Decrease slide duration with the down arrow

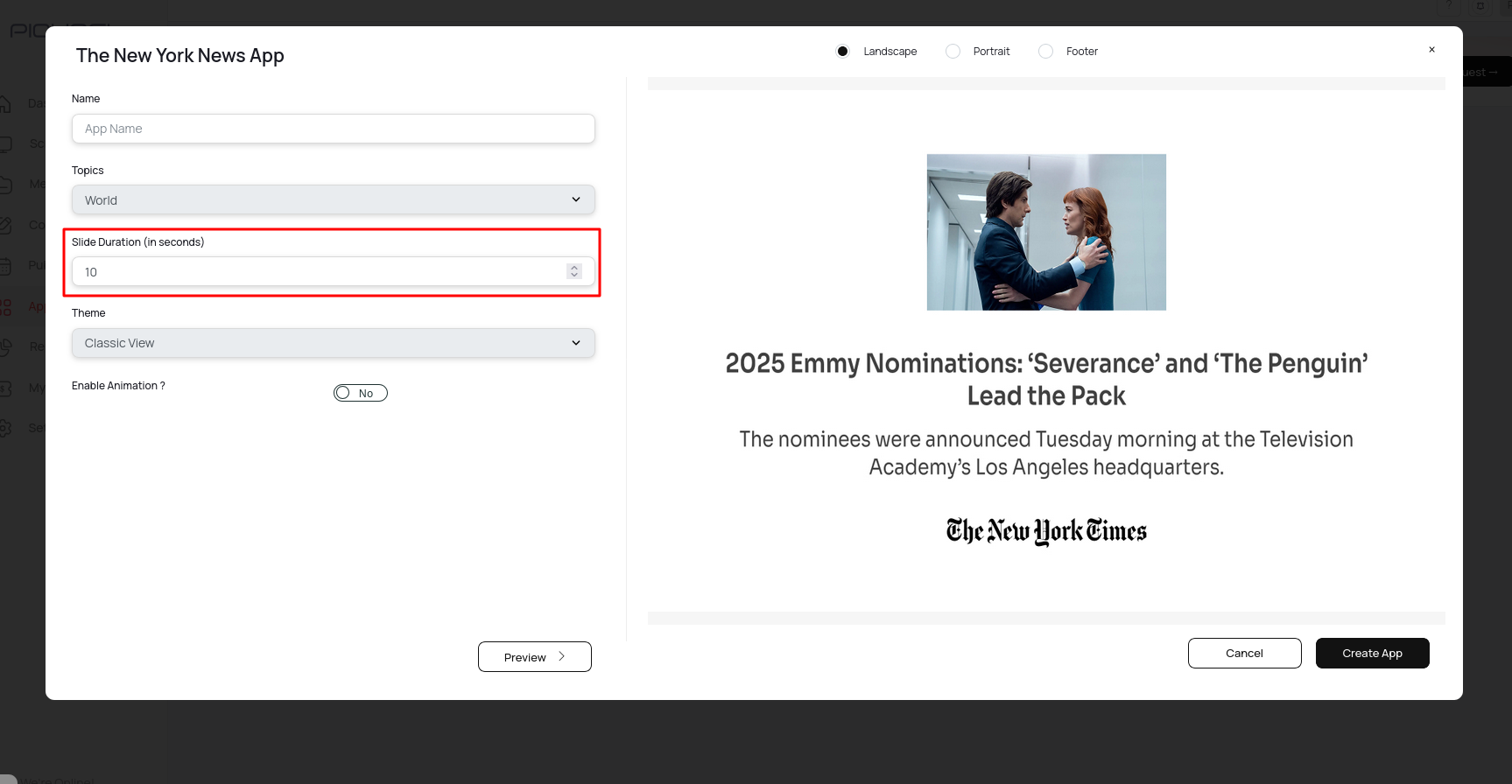(x=574, y=276)
